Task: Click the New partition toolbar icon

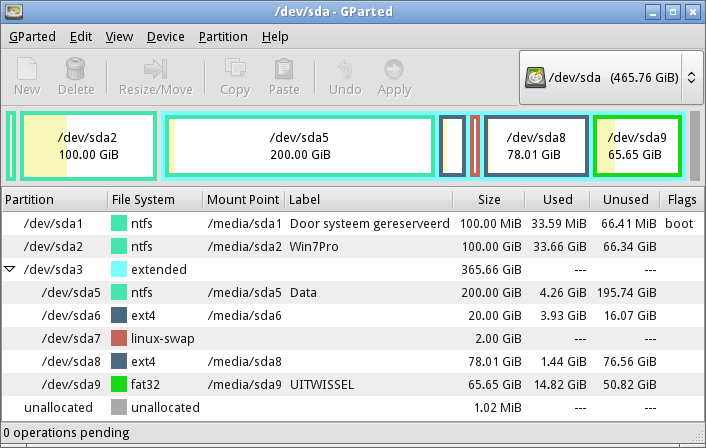Action: pyautogui.click(x=27, y=70)
